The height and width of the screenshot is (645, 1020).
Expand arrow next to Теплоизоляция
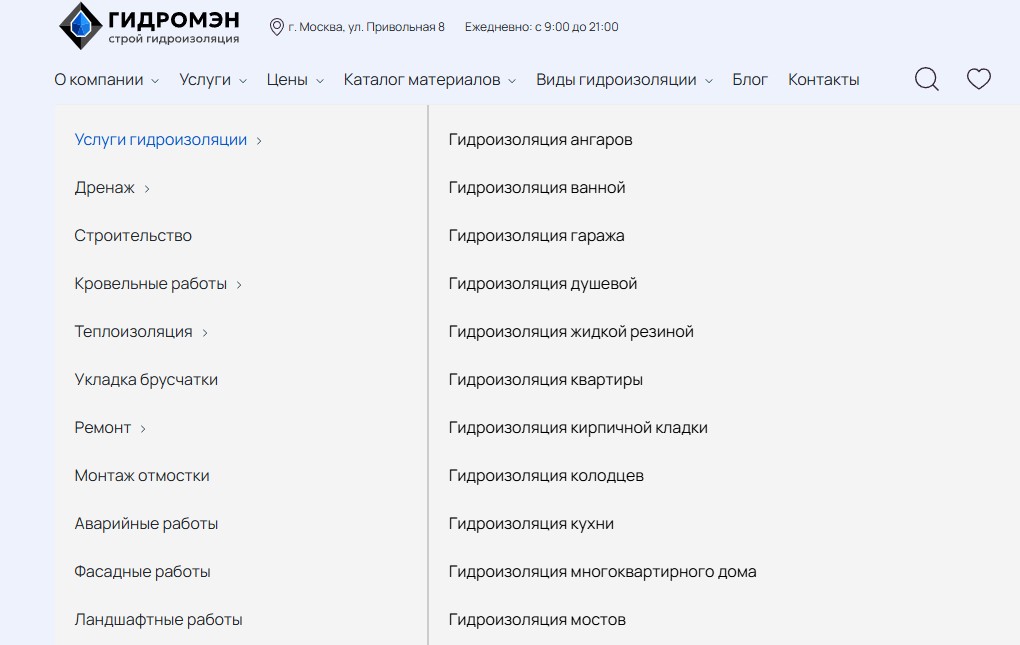(x=205, y=334)
